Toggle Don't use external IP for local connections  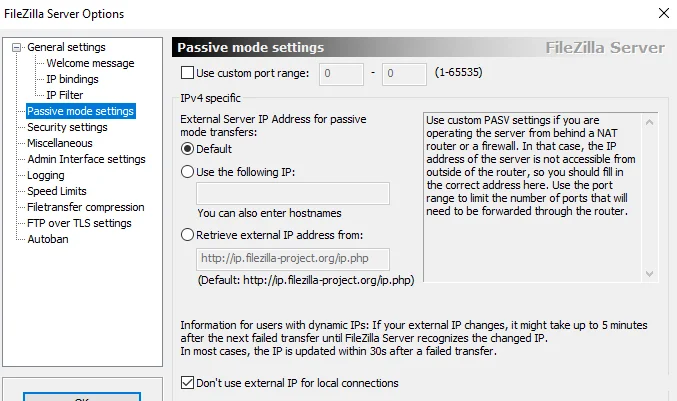click(x=188, y=383)
